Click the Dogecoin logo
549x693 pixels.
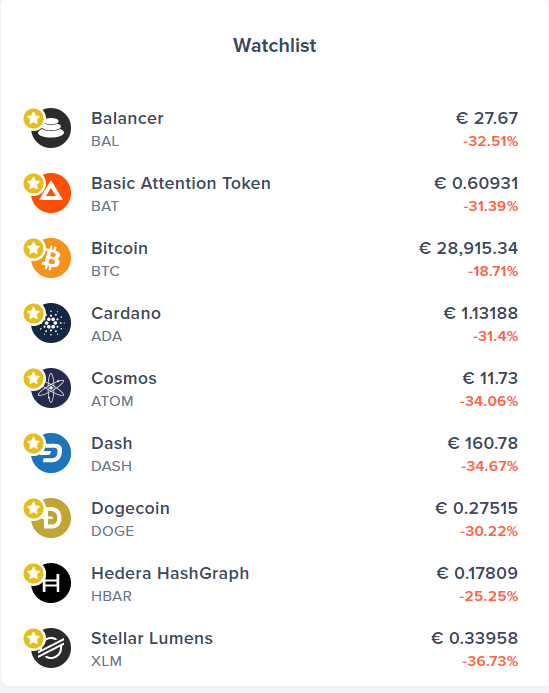click(51, 518)
